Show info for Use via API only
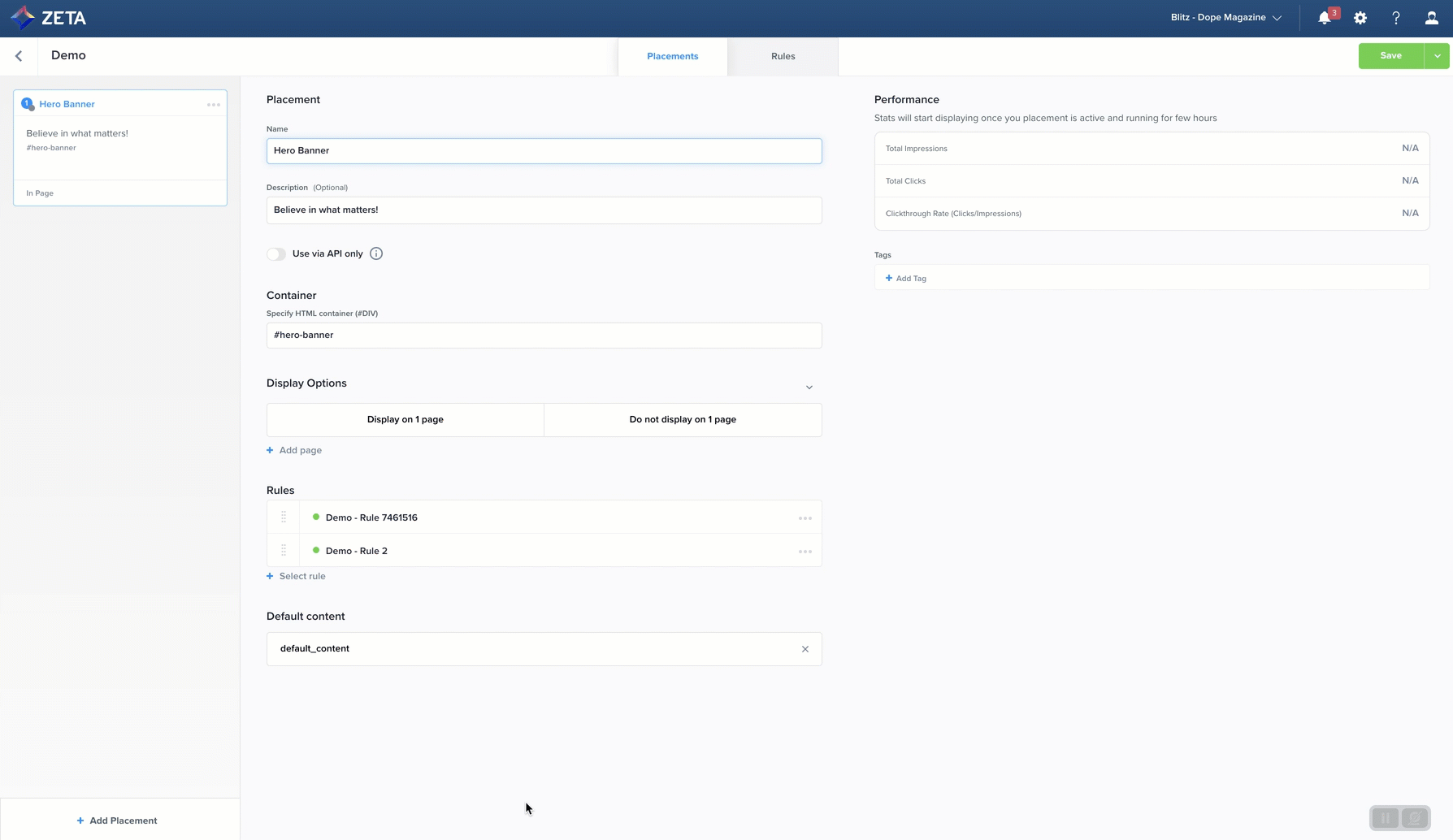Screen dimensions: 1453x840 click(376, 253)
